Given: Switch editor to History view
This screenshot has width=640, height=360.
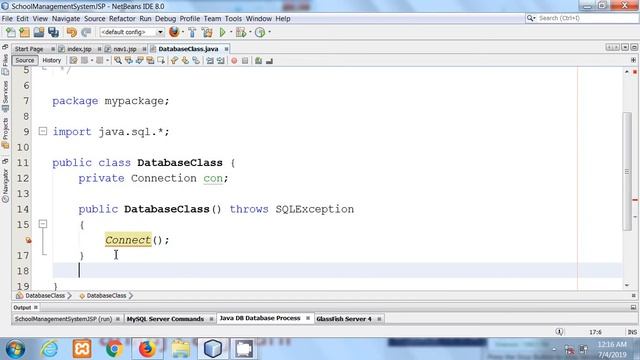Looking at the screenshot, I should [x=51, y=60].
